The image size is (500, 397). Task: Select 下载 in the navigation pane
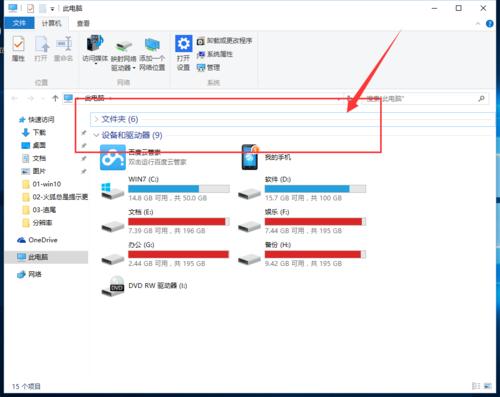tap(34, 132)
